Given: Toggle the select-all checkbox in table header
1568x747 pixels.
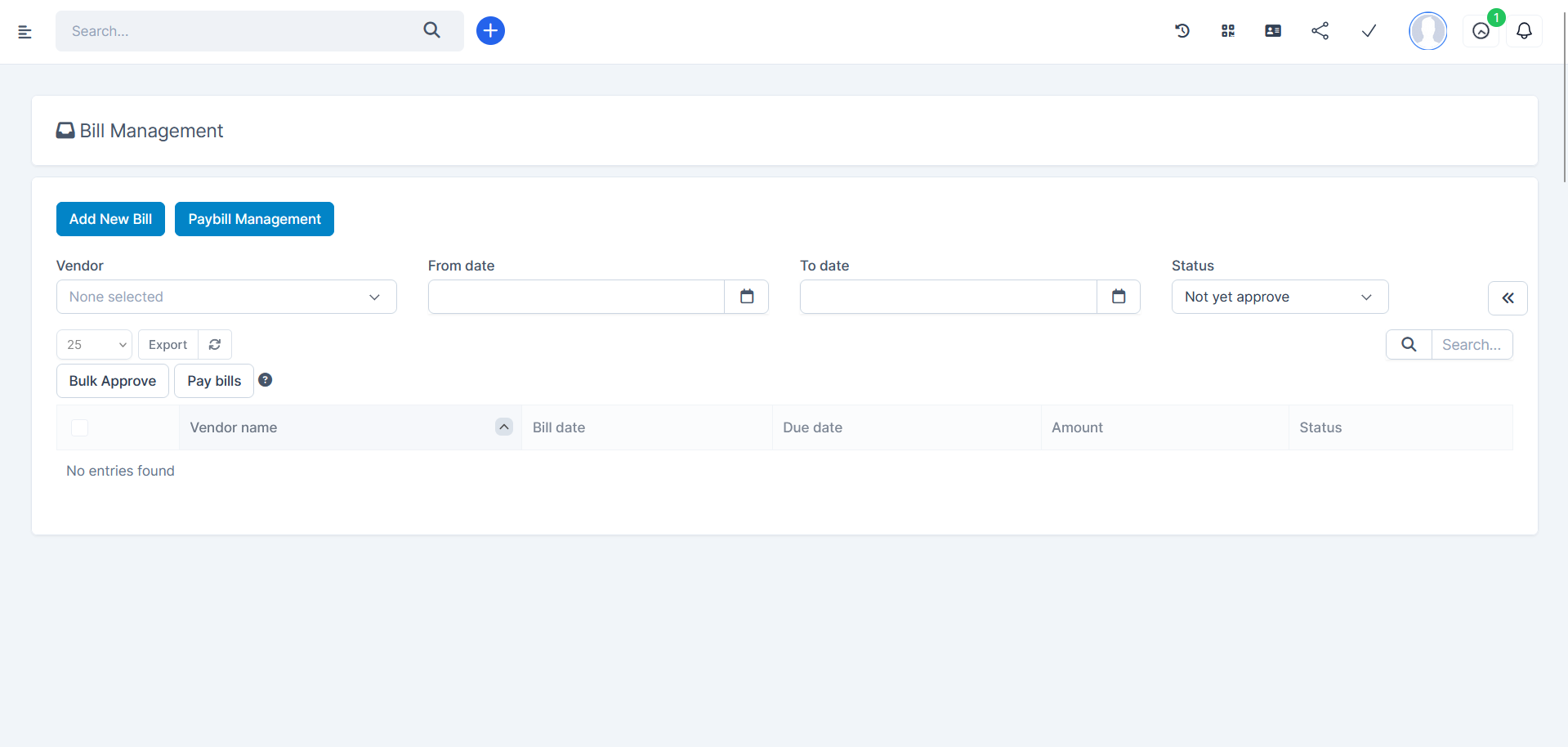Looking at the screenshot, I should (79, 427).
